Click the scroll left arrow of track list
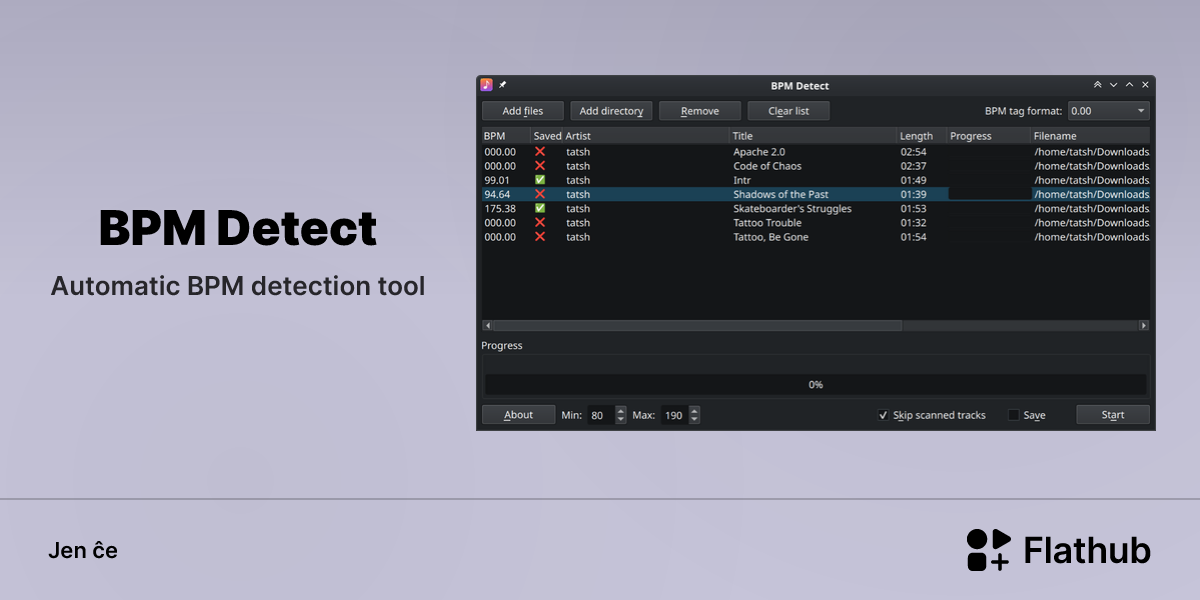Image resolution: width=1200 pixels, height=600 pixels. (x=488, y=326)
